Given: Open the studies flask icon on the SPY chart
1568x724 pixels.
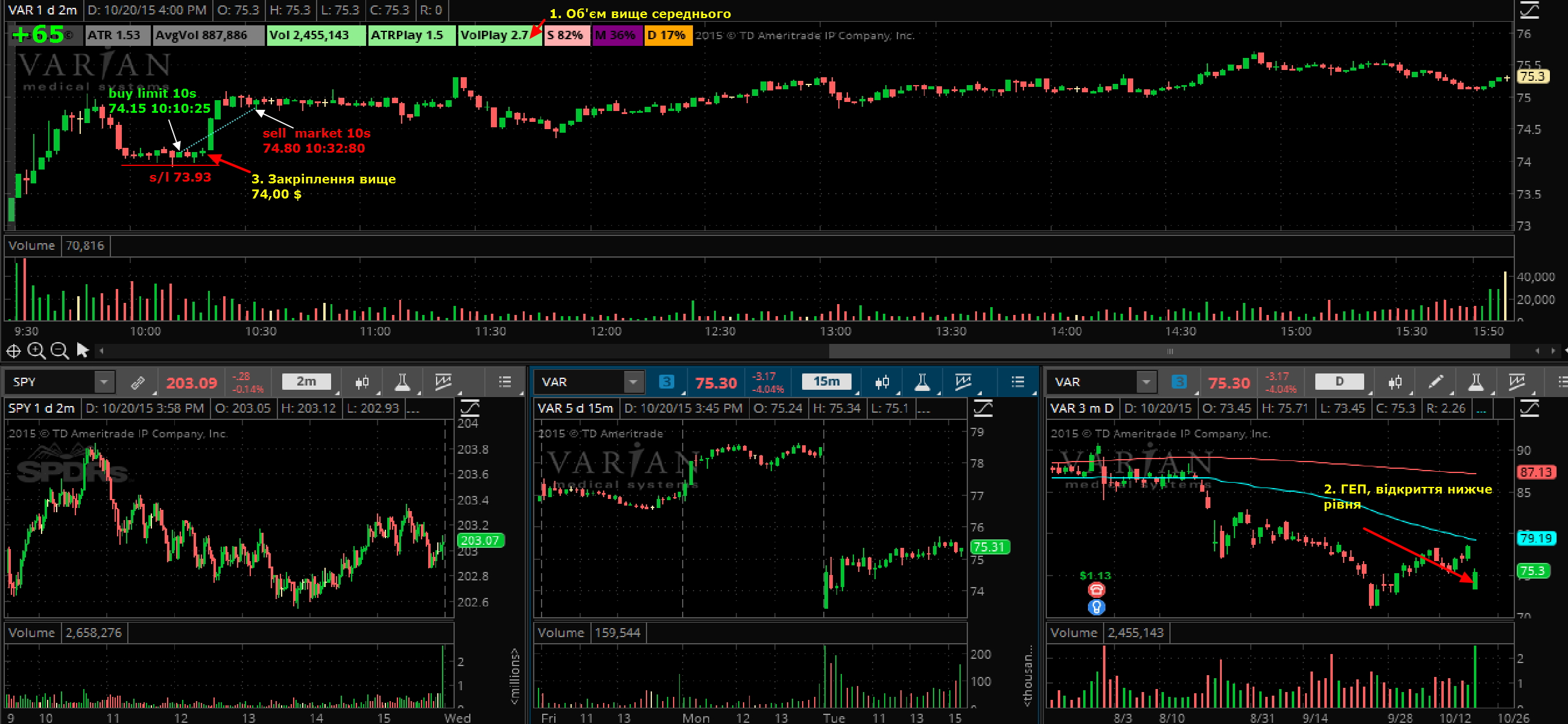Looking at the screenshot, I should click(x=402, y=382).
